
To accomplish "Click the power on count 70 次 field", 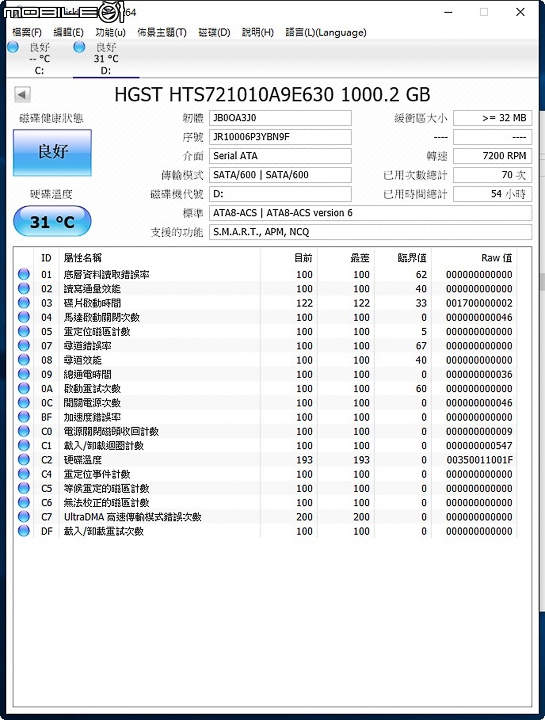I will tap(493, 175).
